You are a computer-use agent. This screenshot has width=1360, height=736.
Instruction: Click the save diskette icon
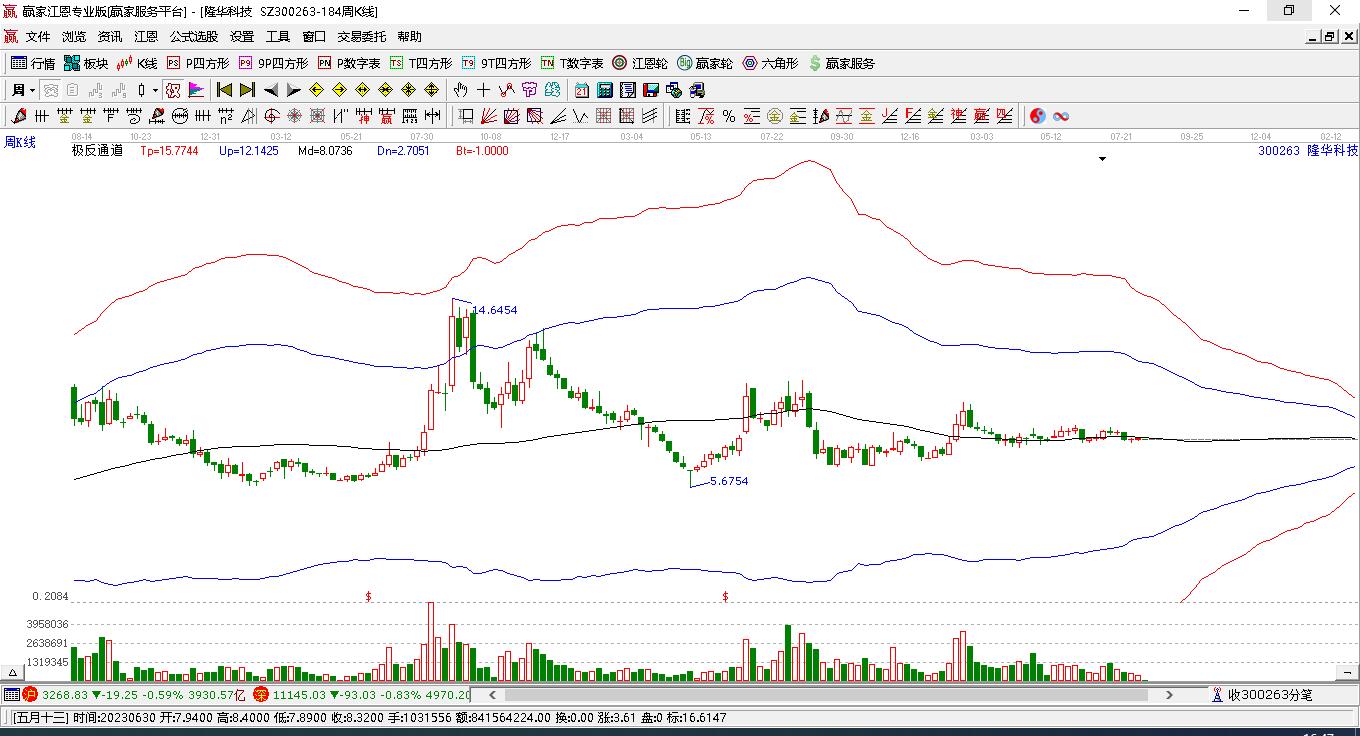[x=650, y=90]
